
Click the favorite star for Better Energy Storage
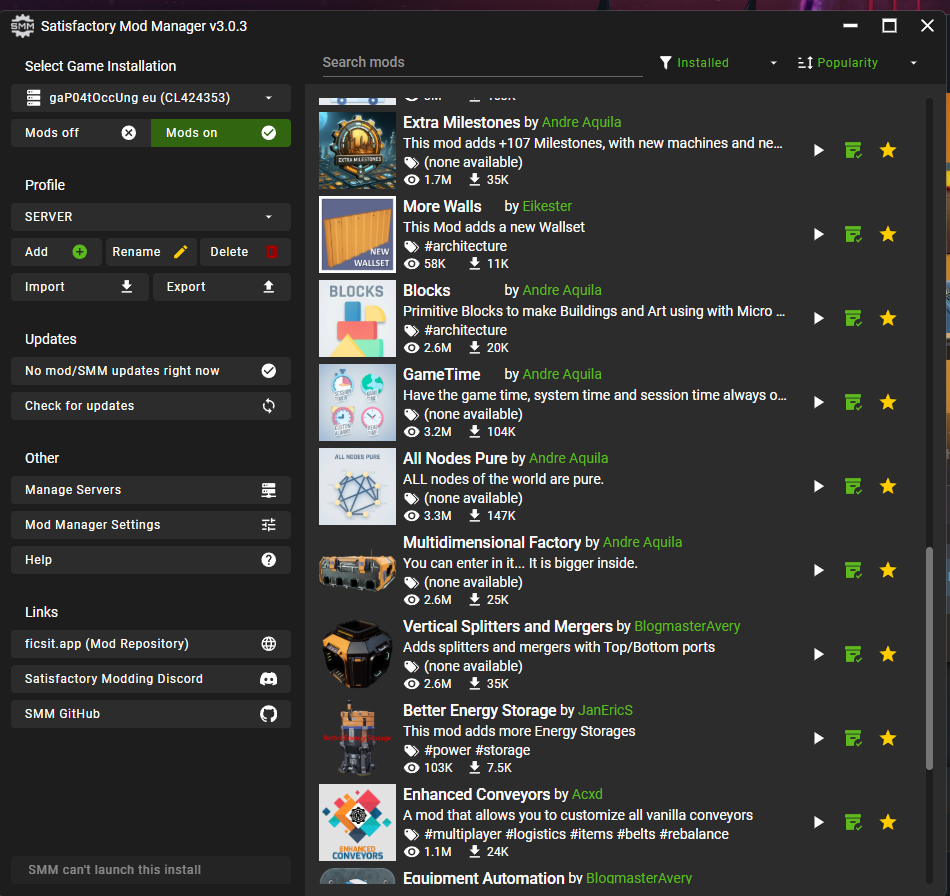click(888, 738)
